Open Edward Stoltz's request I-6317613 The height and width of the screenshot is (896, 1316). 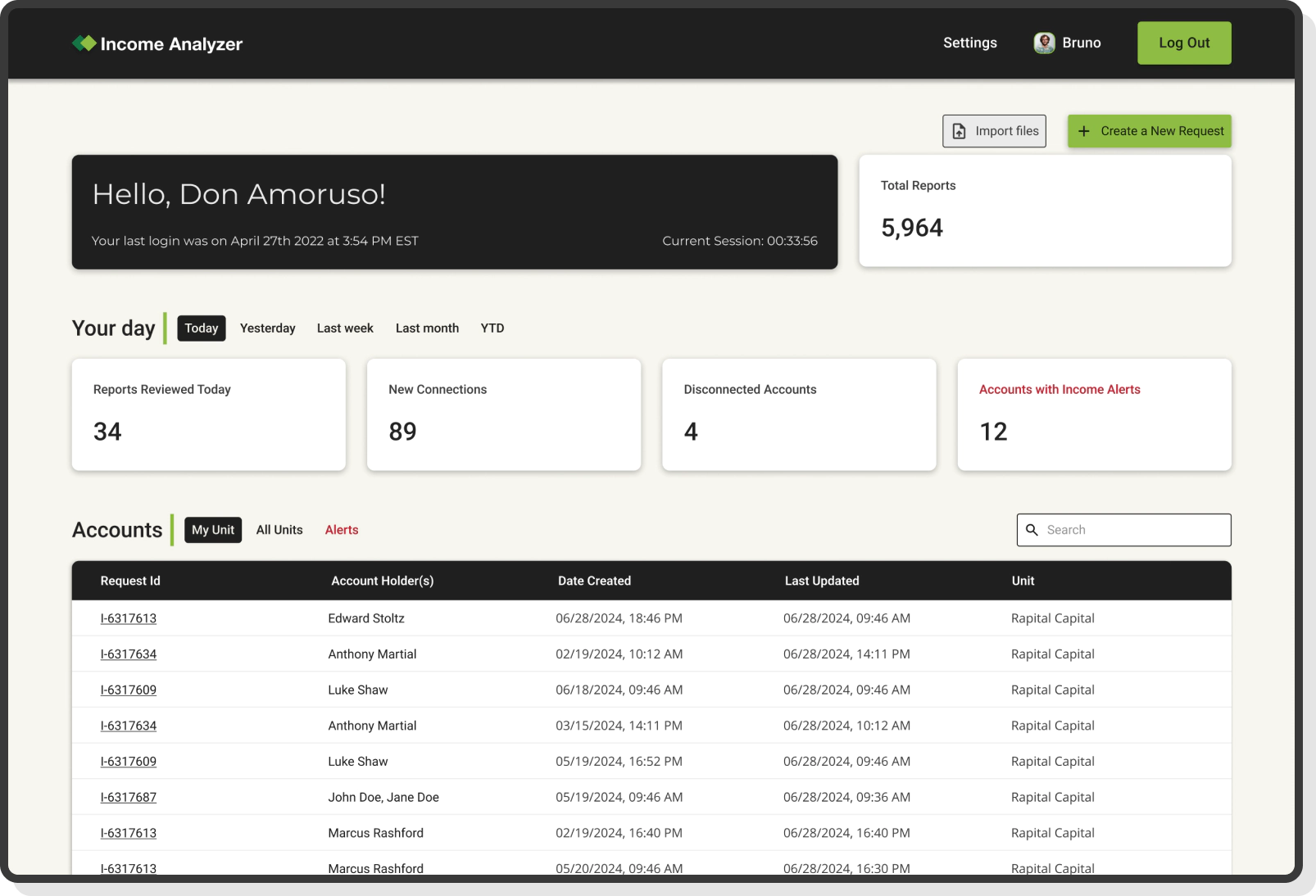[x=129, y=618]
